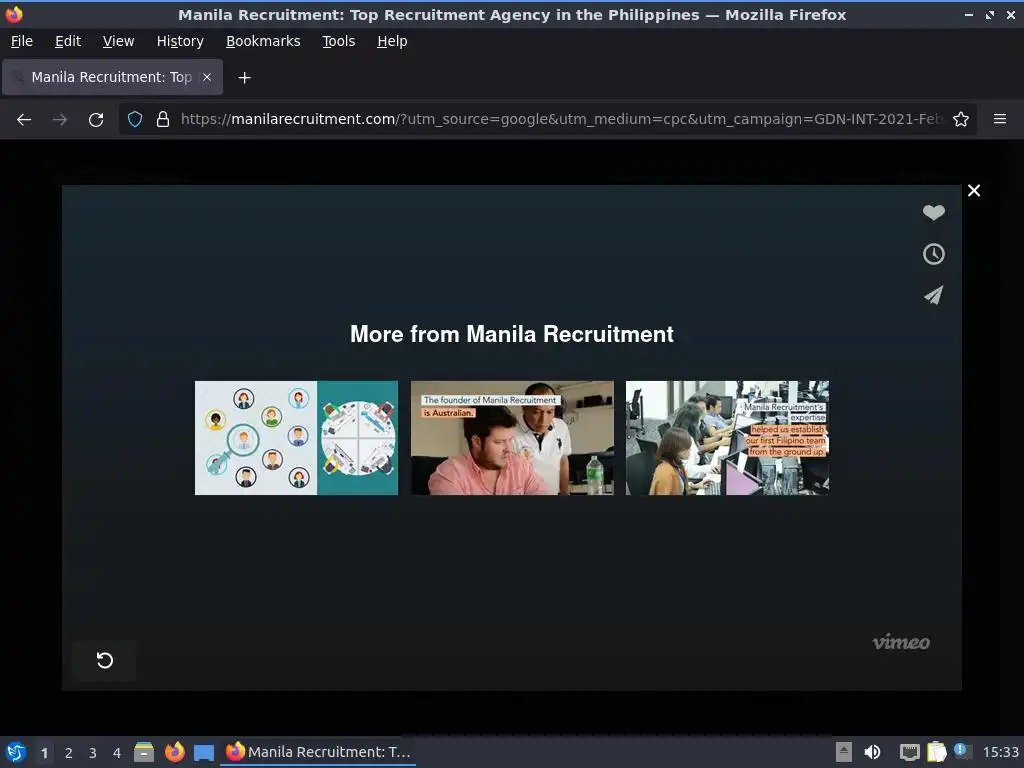Close the video overlay with X
The image size is (1024, 768).
(x=974, y=191)
